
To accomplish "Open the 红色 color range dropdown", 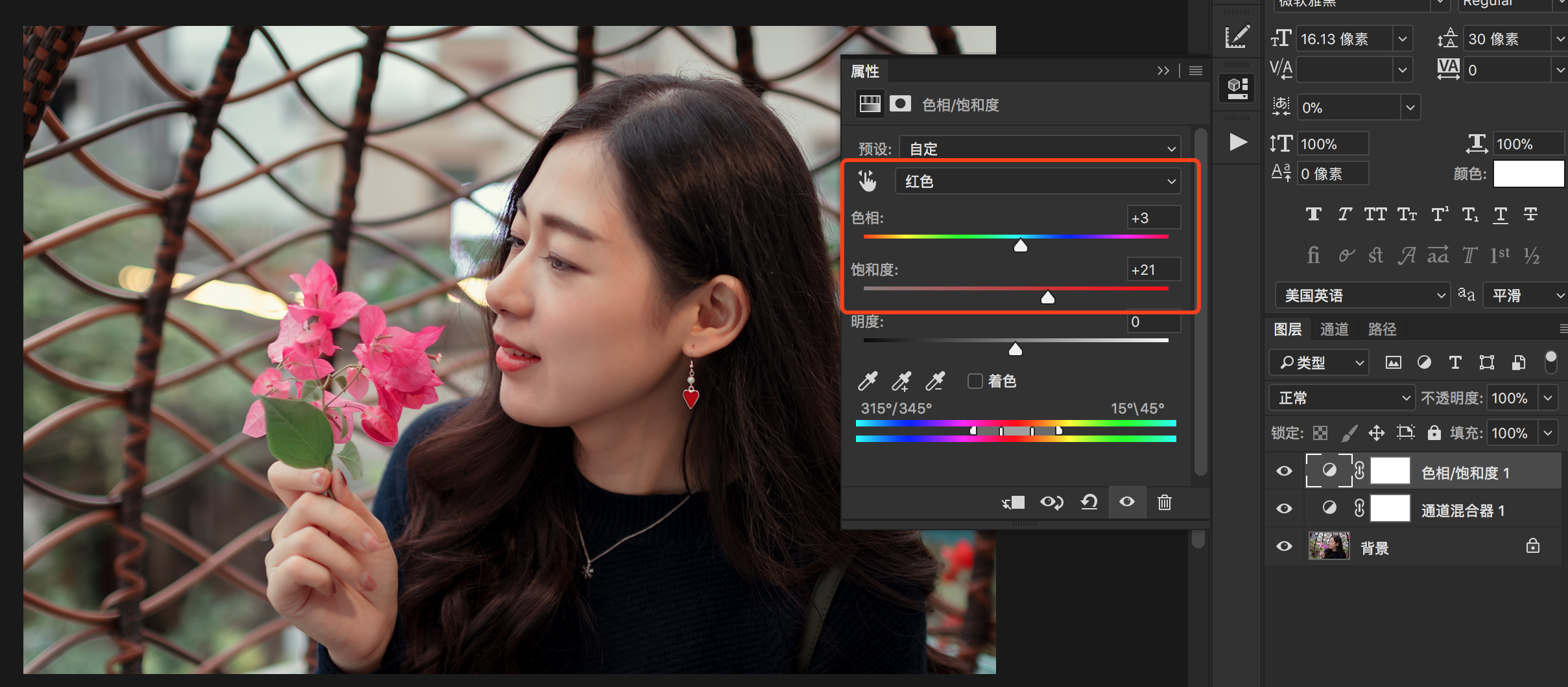I will [1038, 181].
